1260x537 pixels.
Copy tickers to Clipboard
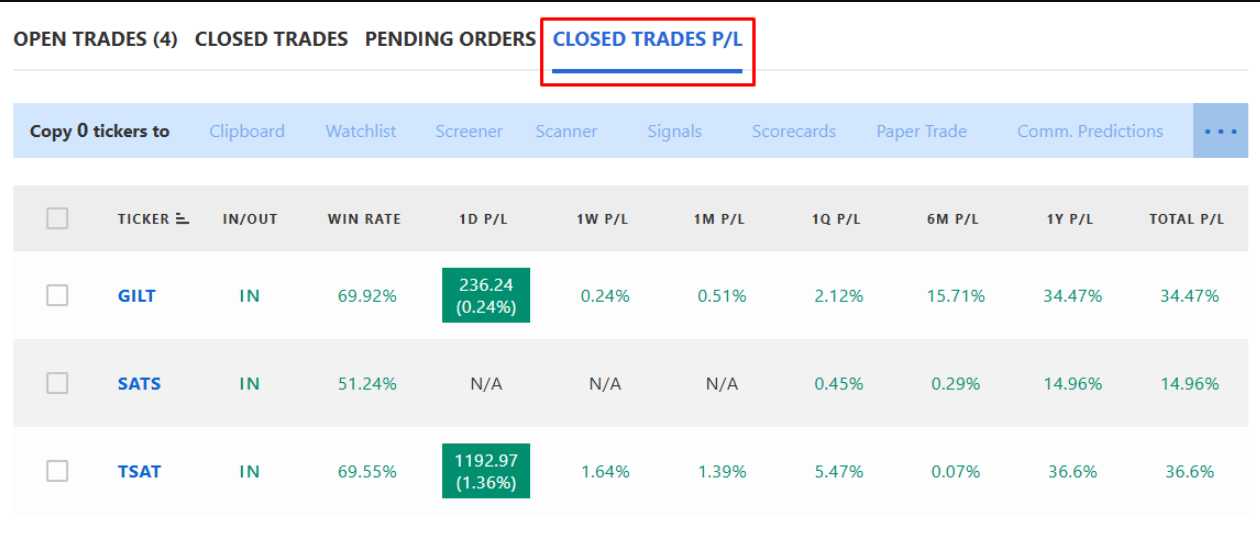click(247, 131)
